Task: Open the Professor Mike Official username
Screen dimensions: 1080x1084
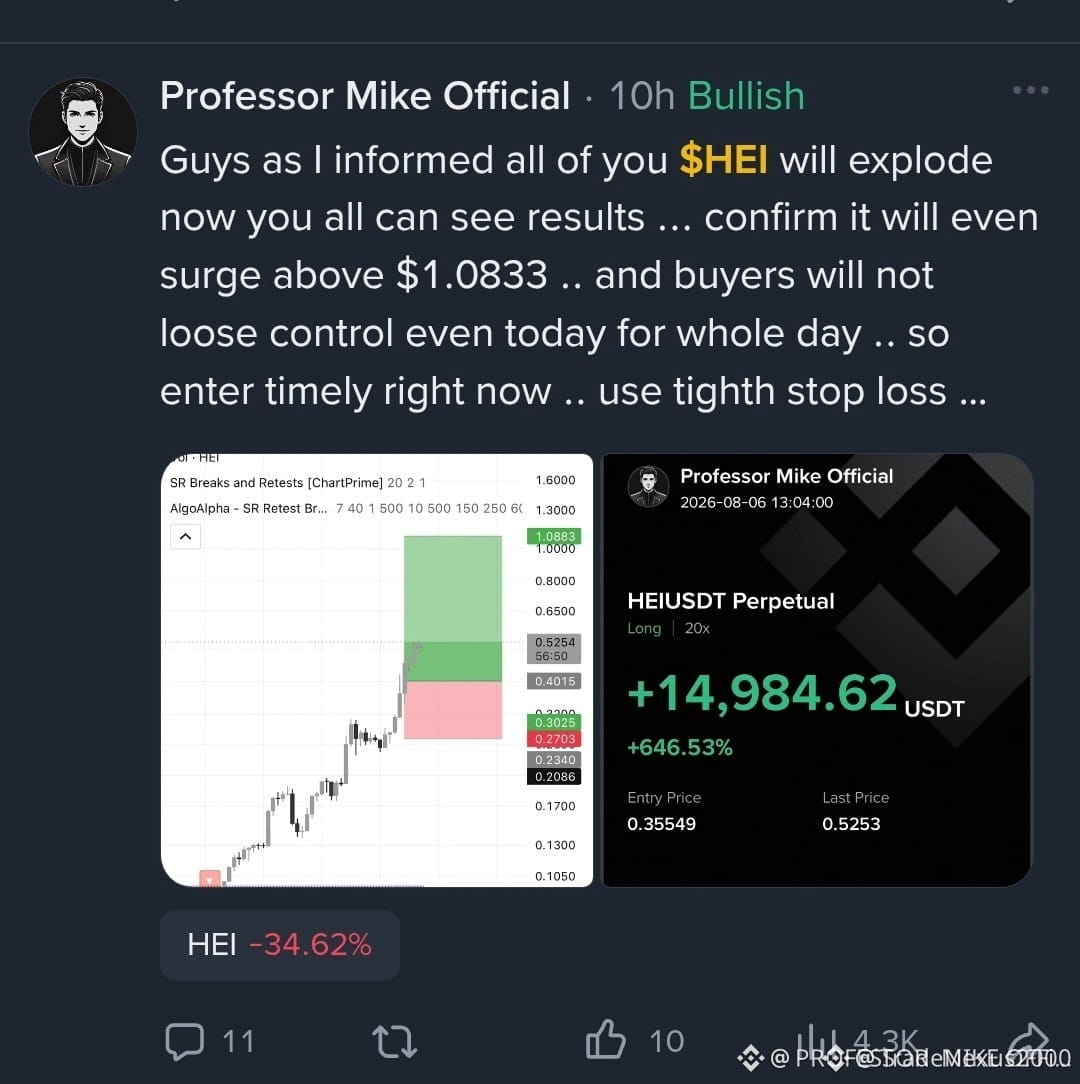Action: (x=365, y=95)
